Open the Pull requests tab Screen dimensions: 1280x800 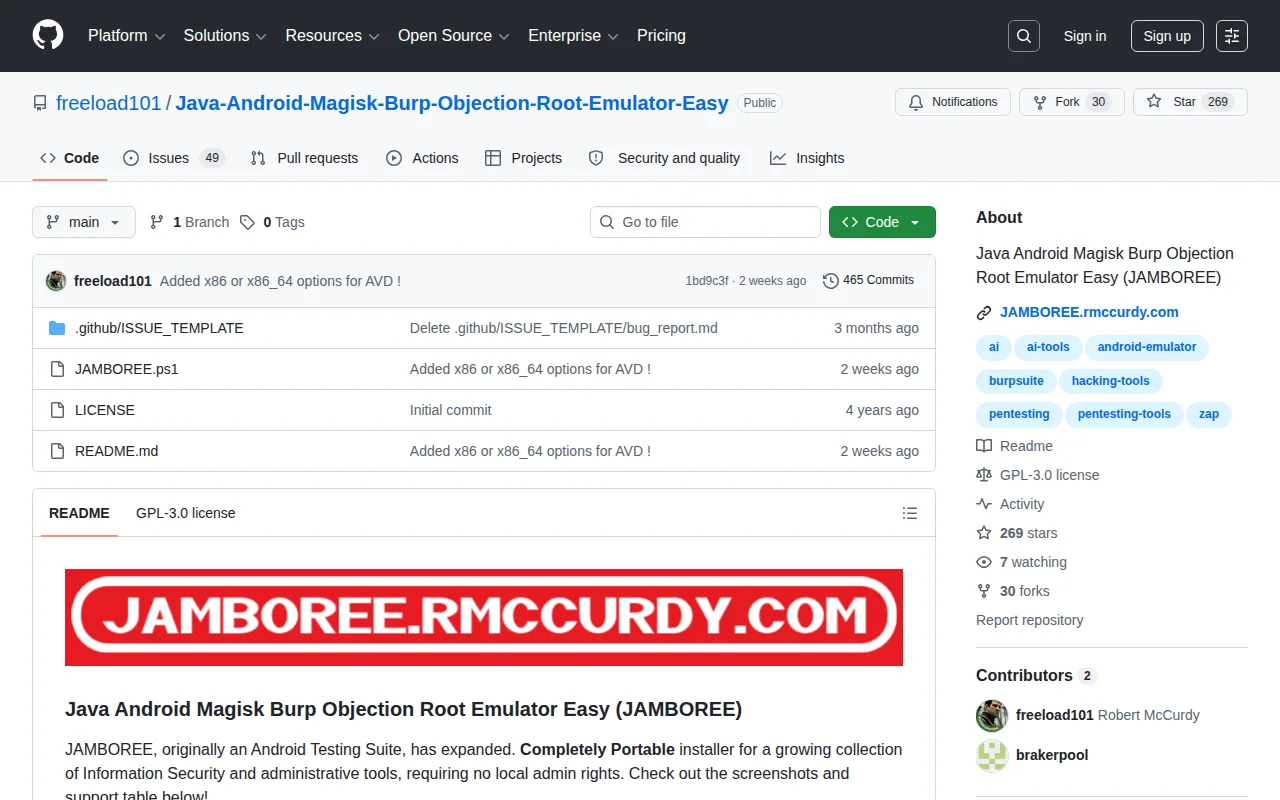click(x=304, y=158)
